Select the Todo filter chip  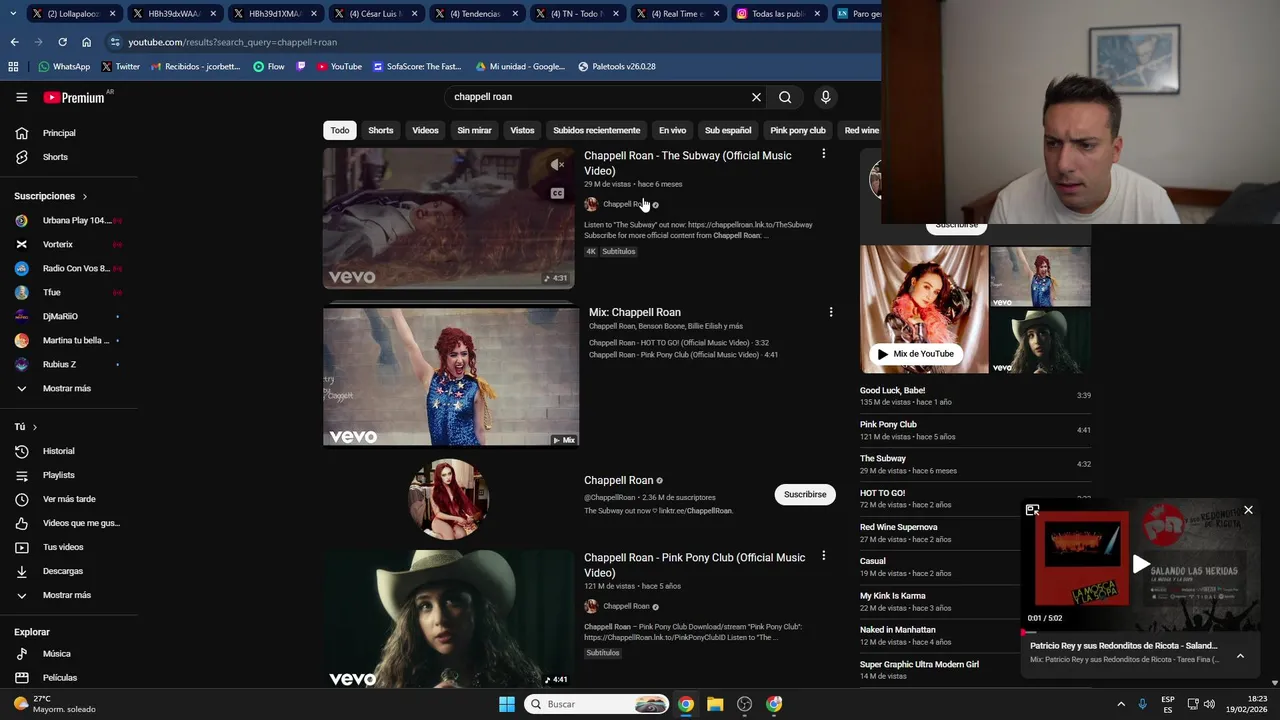340,130
